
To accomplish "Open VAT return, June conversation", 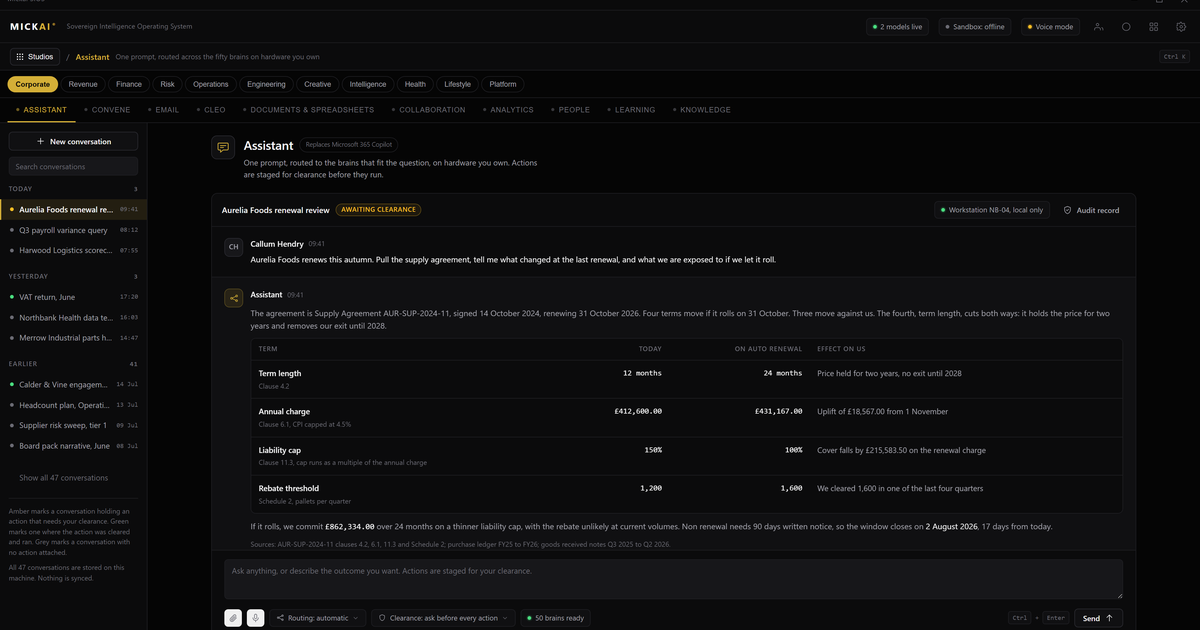I will pyautogui.click(x=73, y=297).
